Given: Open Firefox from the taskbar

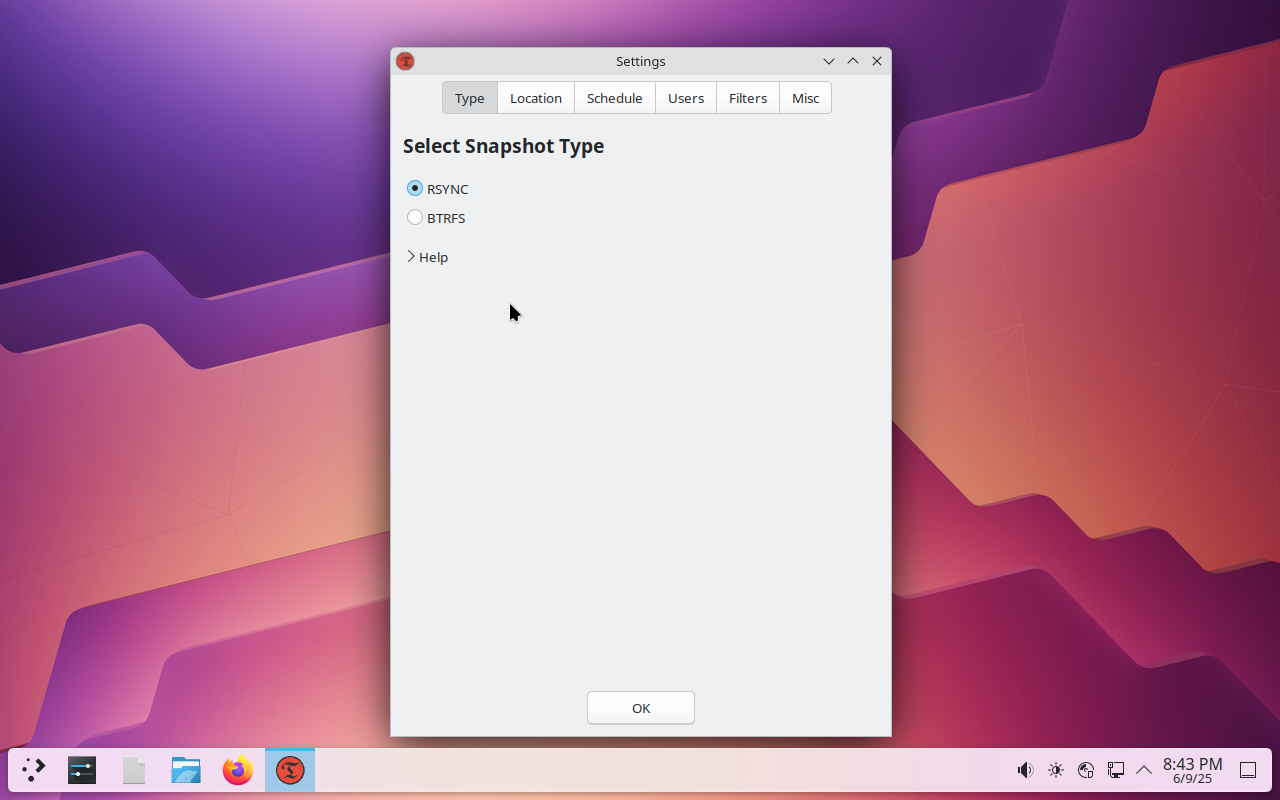Looking at the screenshot, I should point(238,770).
